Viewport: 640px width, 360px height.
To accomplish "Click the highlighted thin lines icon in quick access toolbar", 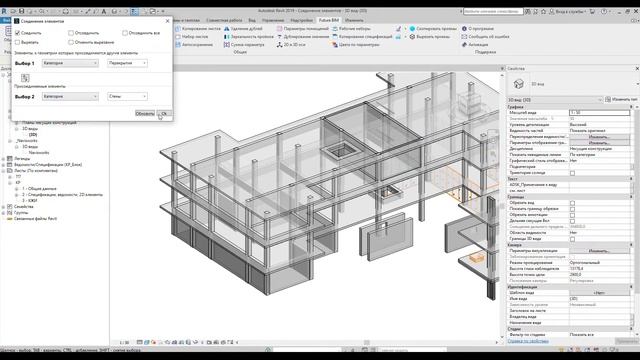I will (134, 11).
